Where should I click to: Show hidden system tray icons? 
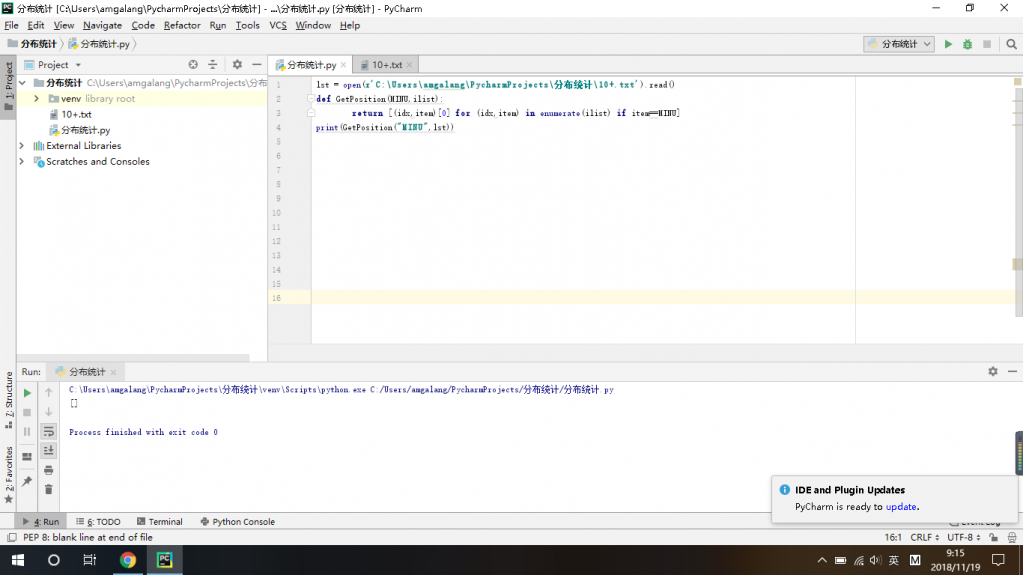click(822, 560)
